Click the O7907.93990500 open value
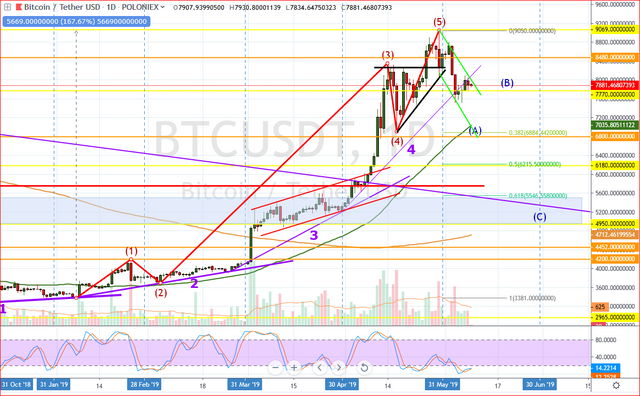The height and width of the screenshot is (396, 640). click(x=198, y=7)
